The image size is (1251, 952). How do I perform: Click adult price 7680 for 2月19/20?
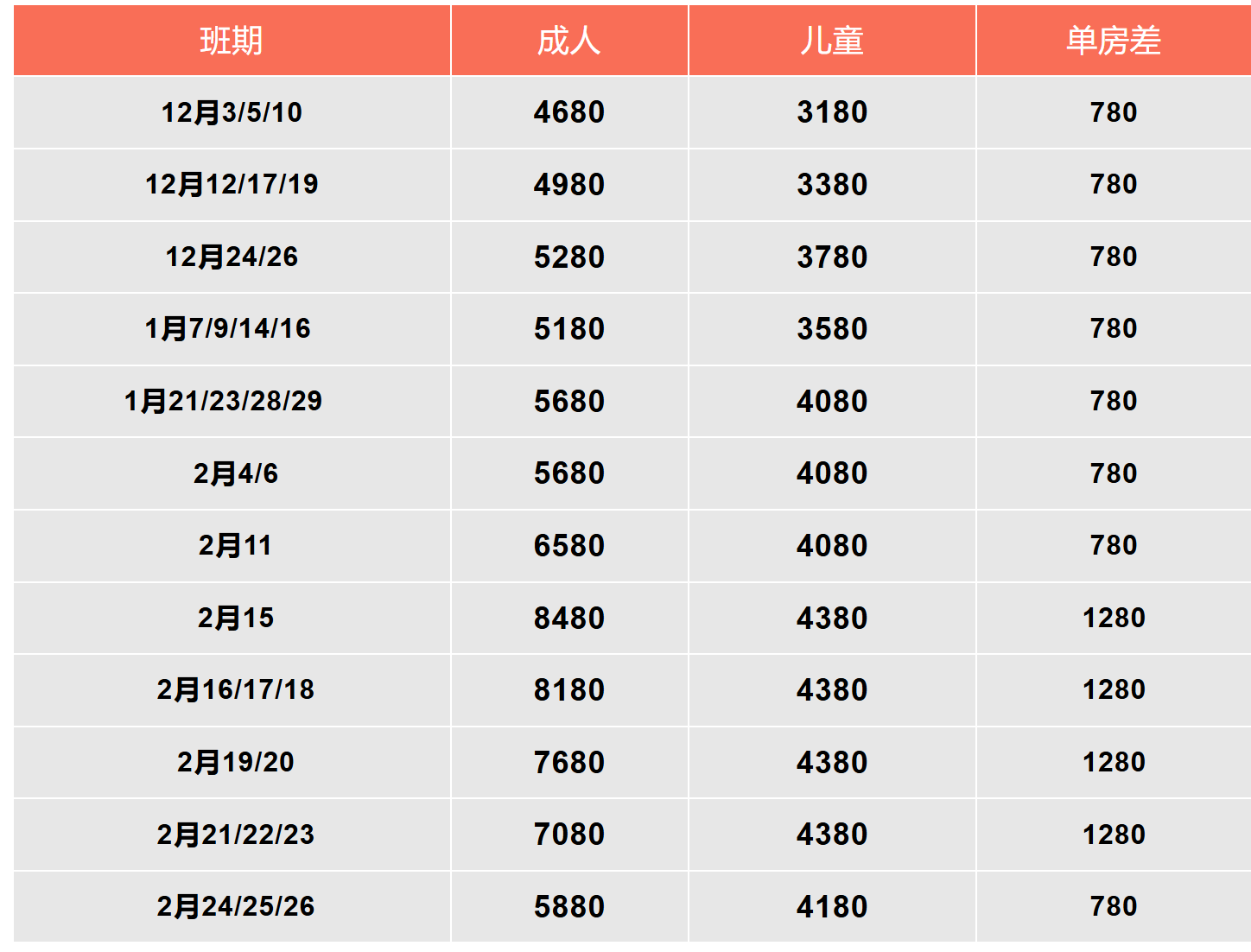coord(568,762)
